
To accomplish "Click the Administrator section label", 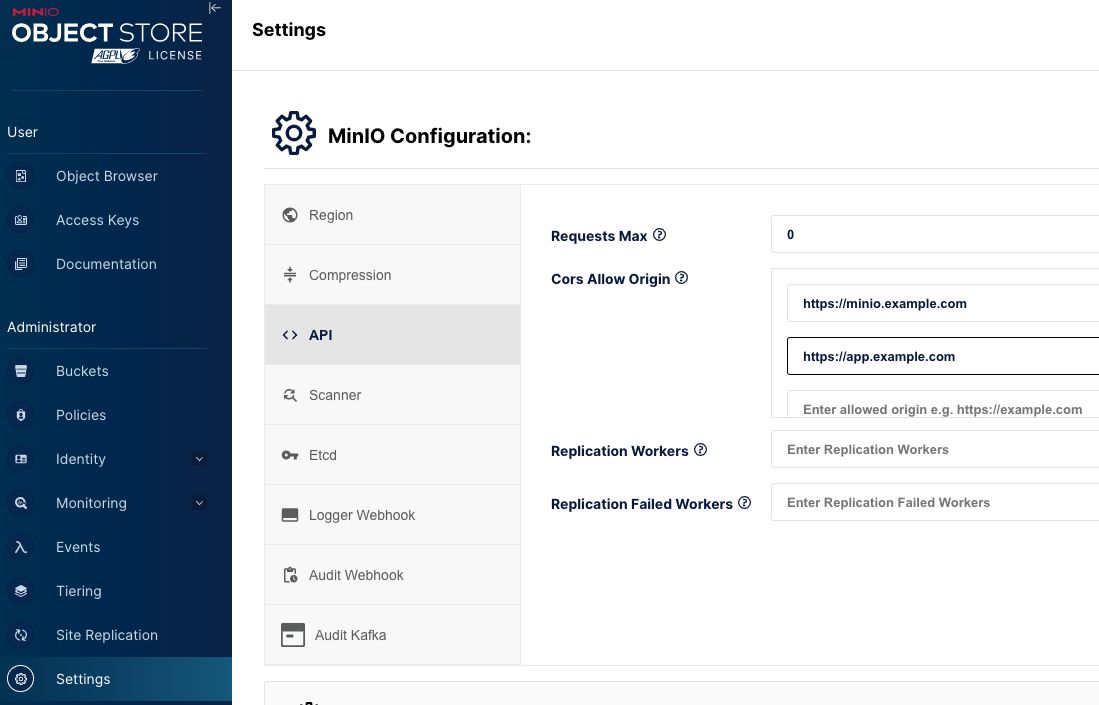I will 51,327.
